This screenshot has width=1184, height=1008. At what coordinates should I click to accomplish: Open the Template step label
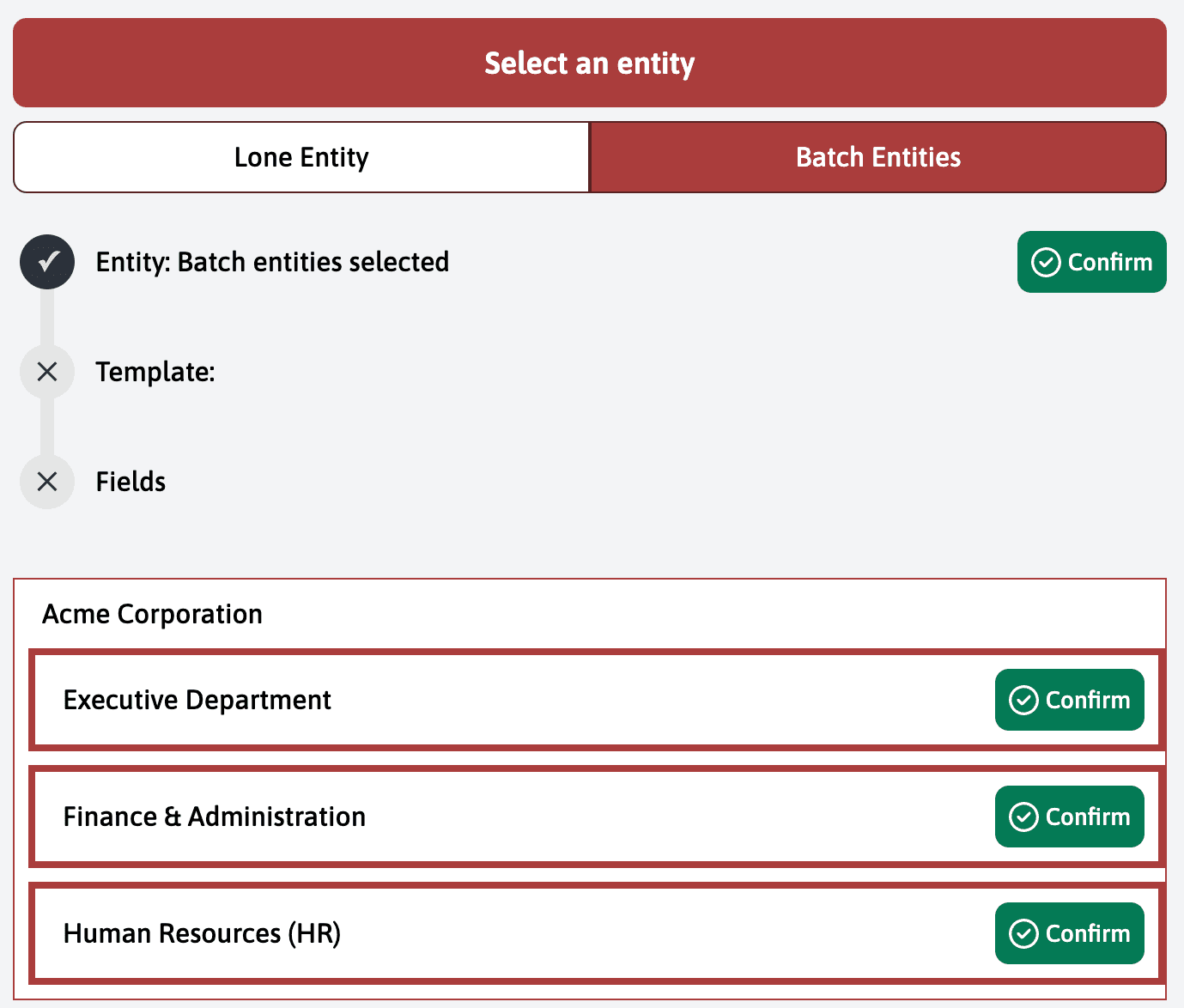155,372
